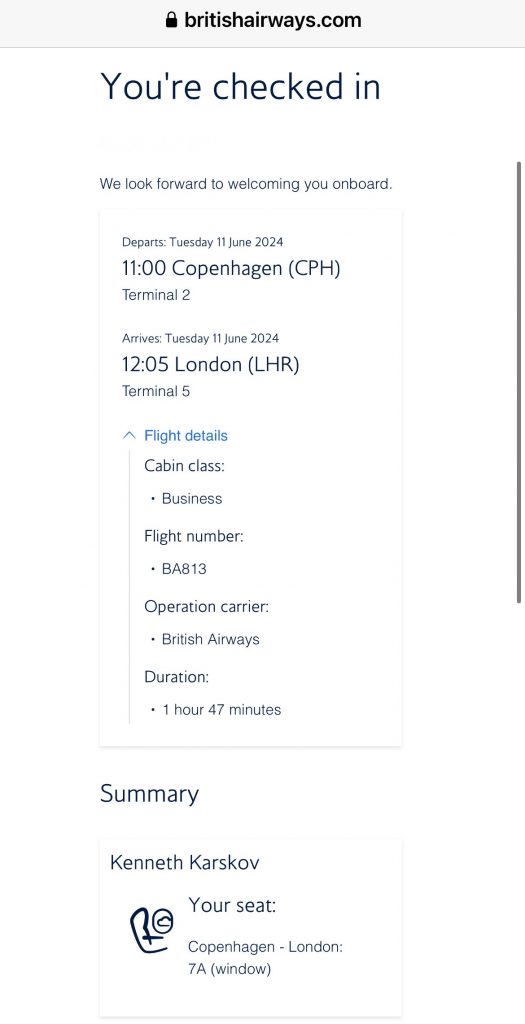Click the page vertical scrollbar
Image resolution: width=525 pixels, height=1024 pixels.
coord(520,382)
